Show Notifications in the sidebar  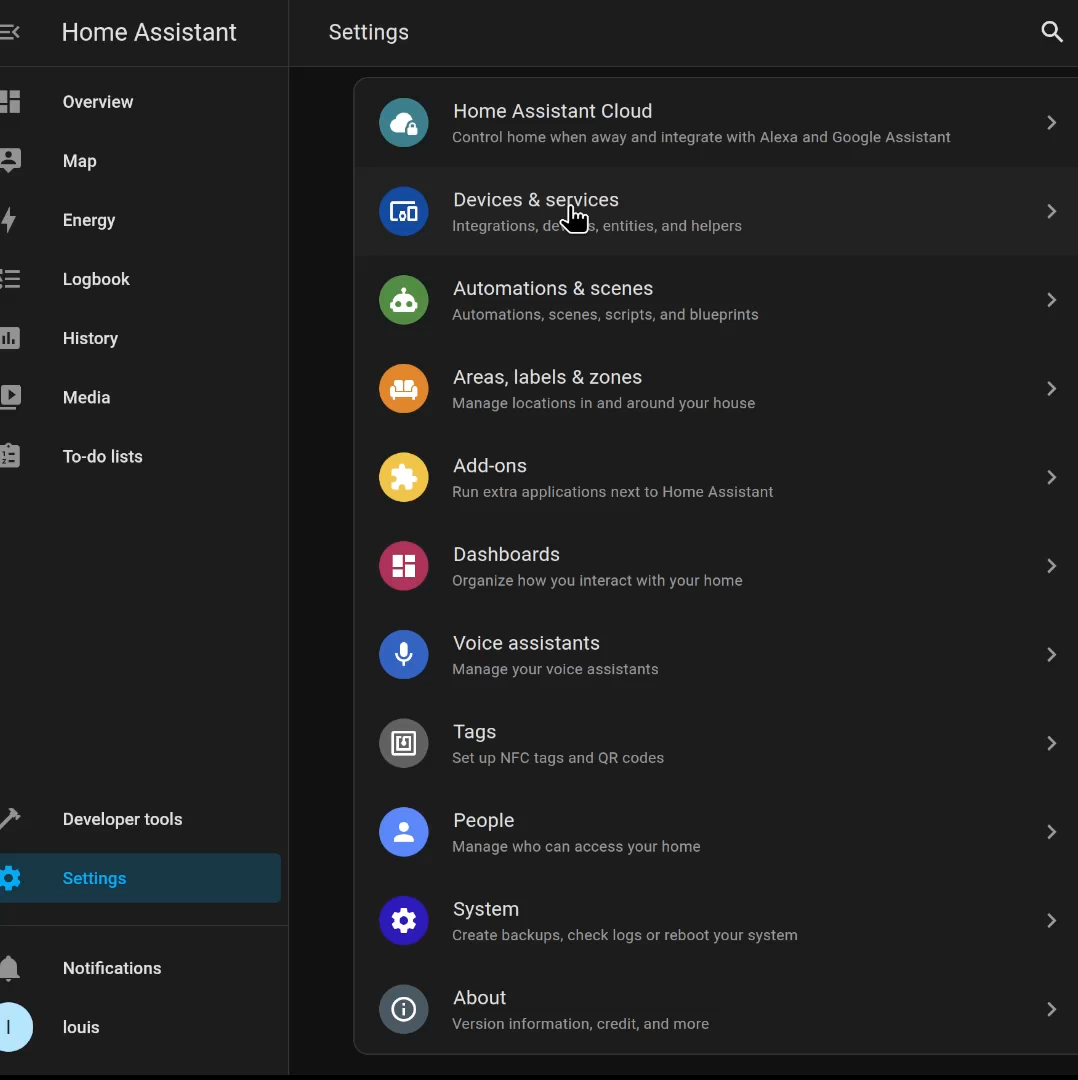(141, 968)
